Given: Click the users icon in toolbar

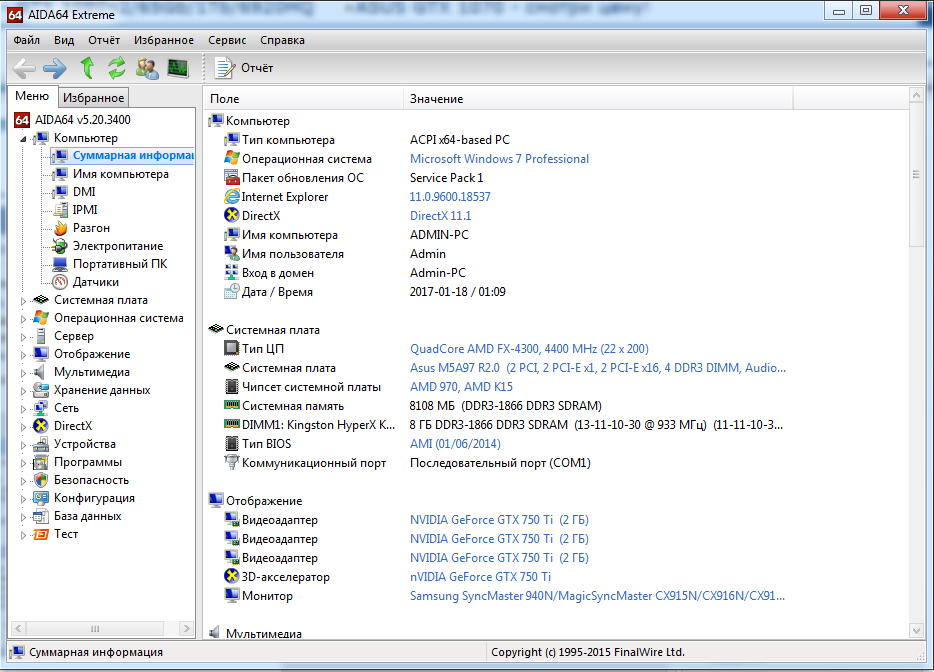Looking at the screenshot, I should point(147,68).
